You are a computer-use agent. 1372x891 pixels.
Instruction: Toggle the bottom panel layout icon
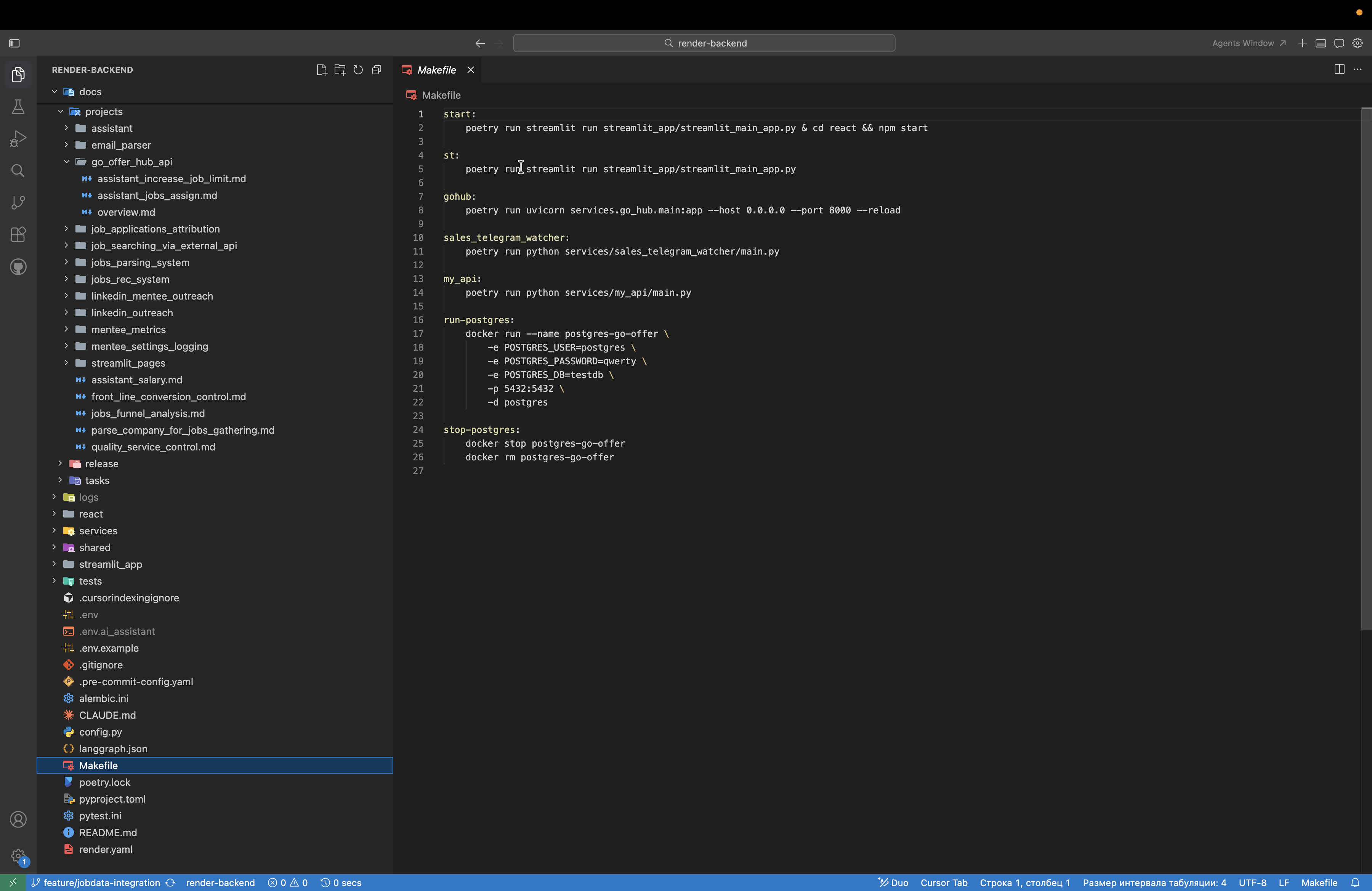(1321, 43)
